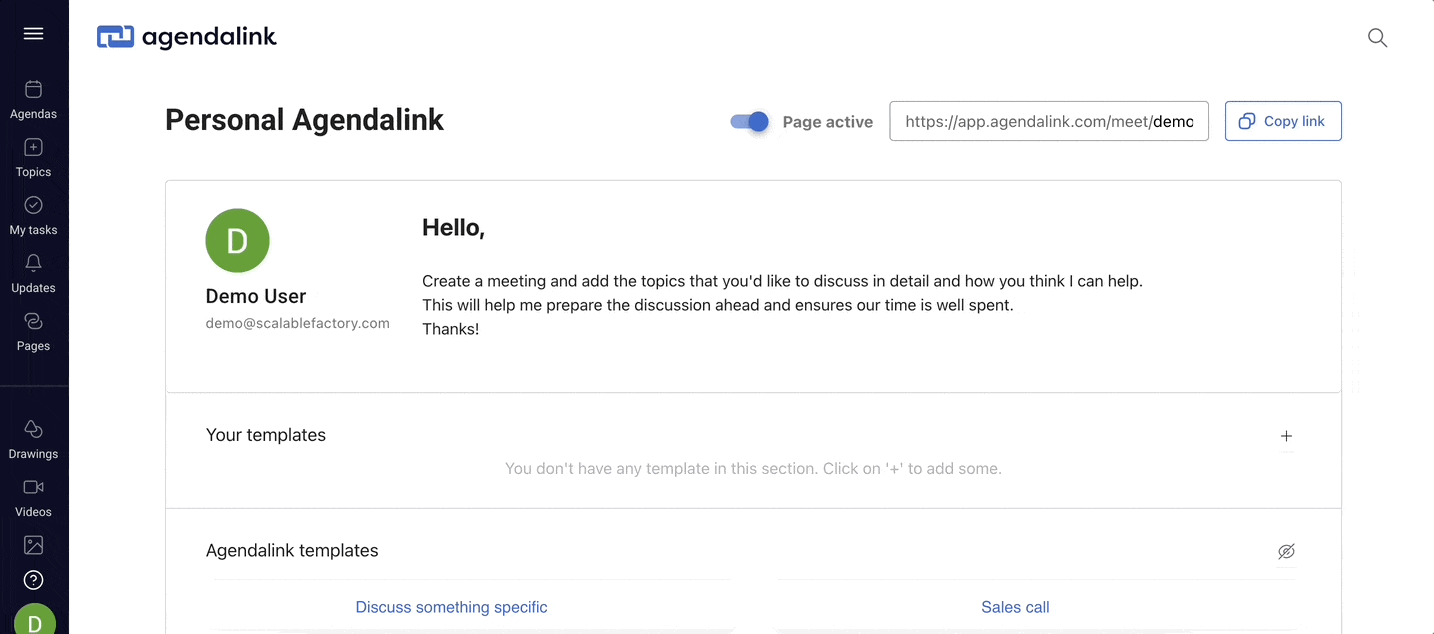
Task: Open the help question mark icon
Action: [33, 580]
